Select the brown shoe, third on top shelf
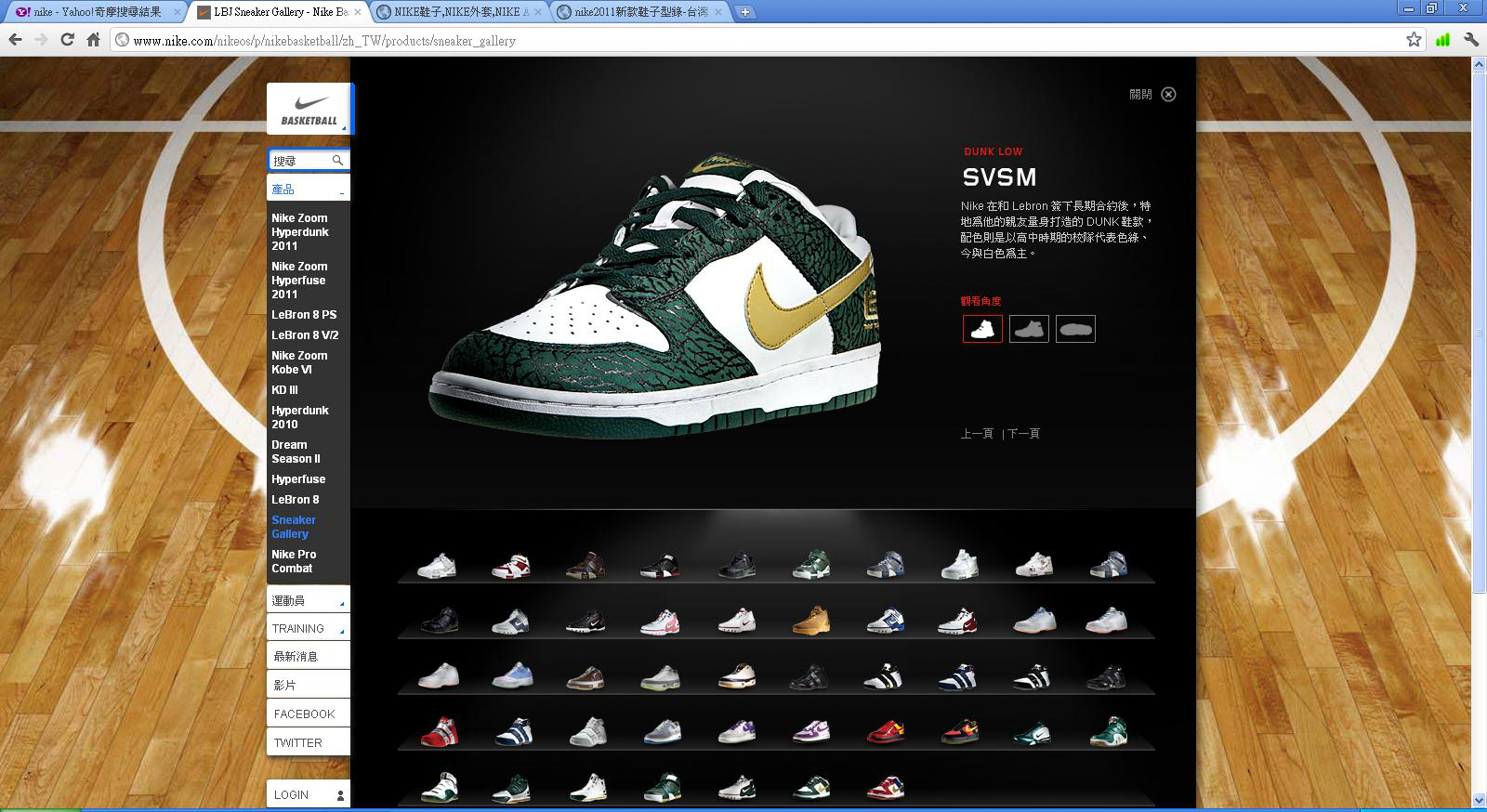 pos(586,565)
